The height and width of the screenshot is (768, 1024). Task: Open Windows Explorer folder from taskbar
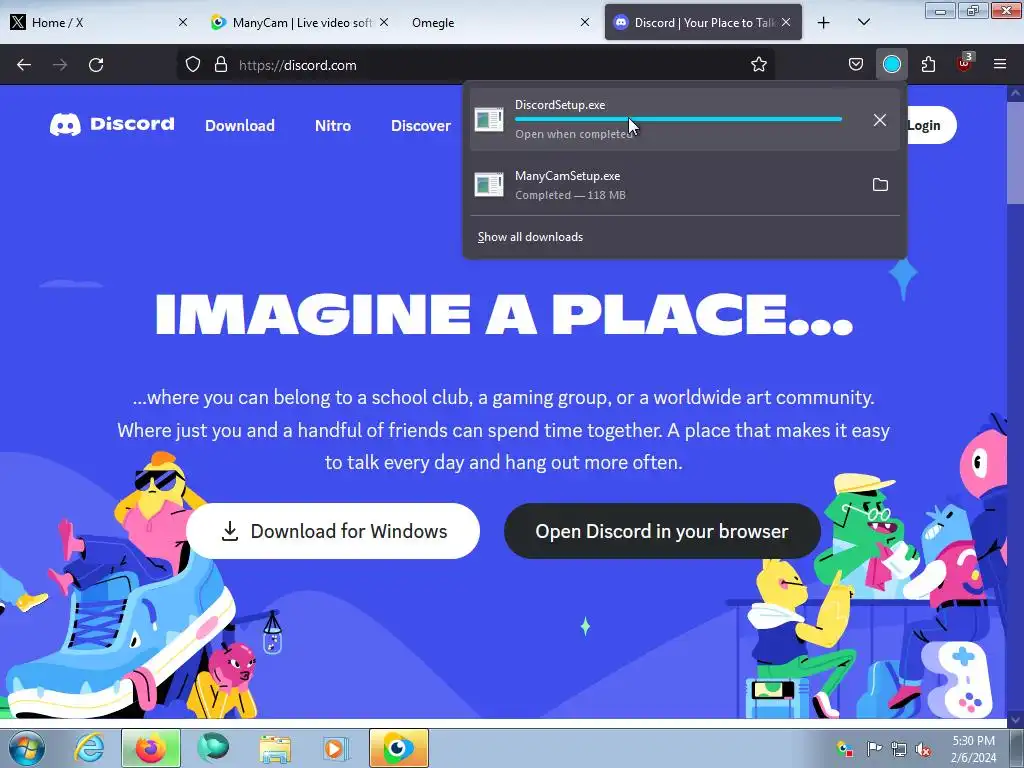[275, 748]
